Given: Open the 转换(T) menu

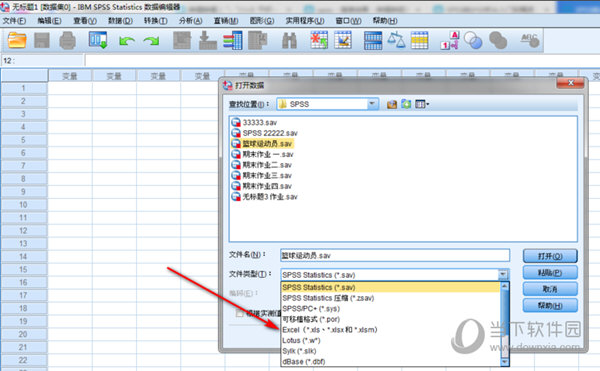Looking at the screenshot, I should (x=155, y=21).
